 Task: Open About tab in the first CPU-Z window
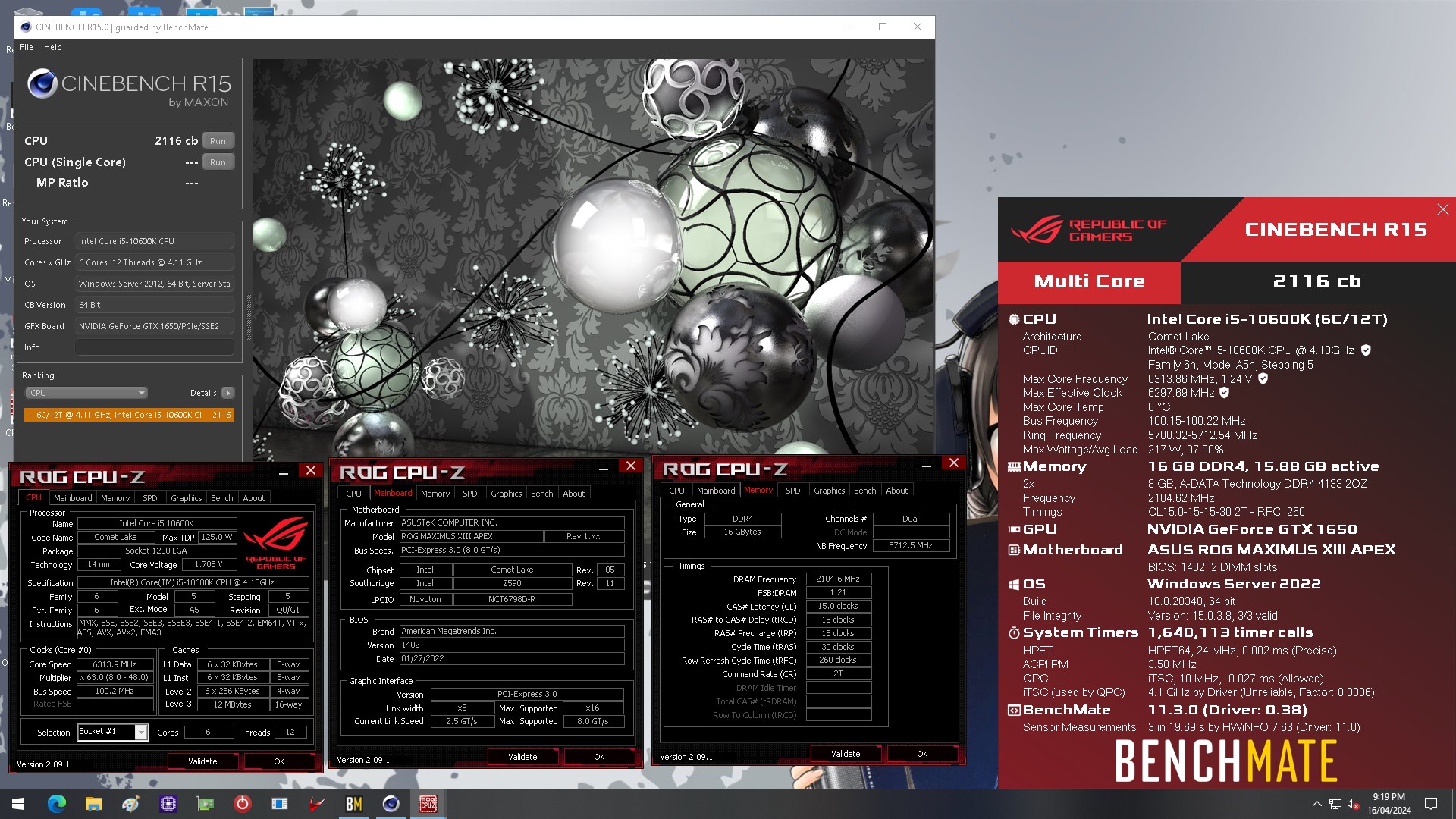(x=253, y=498)
